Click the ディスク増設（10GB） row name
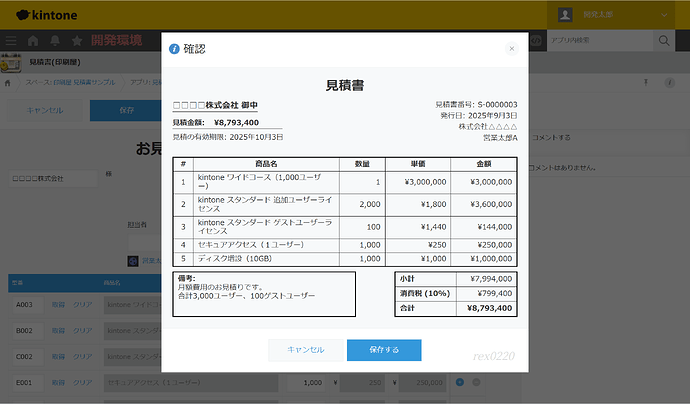 pyautogui.click(x=235, y=259)
